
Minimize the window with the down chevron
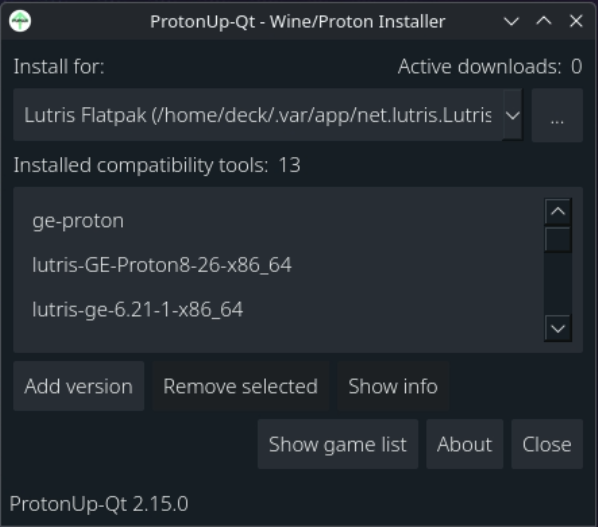tap(511, 21)
